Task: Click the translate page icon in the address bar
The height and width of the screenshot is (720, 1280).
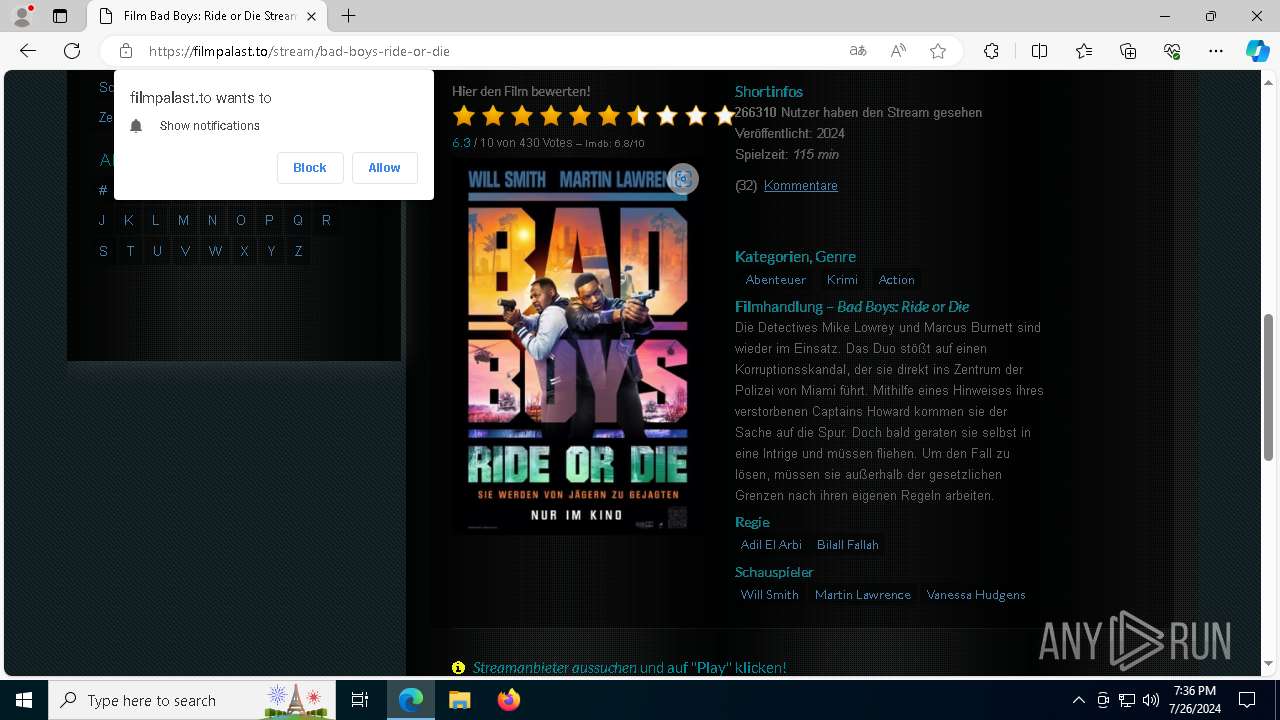Action: [x=858, y=51]
